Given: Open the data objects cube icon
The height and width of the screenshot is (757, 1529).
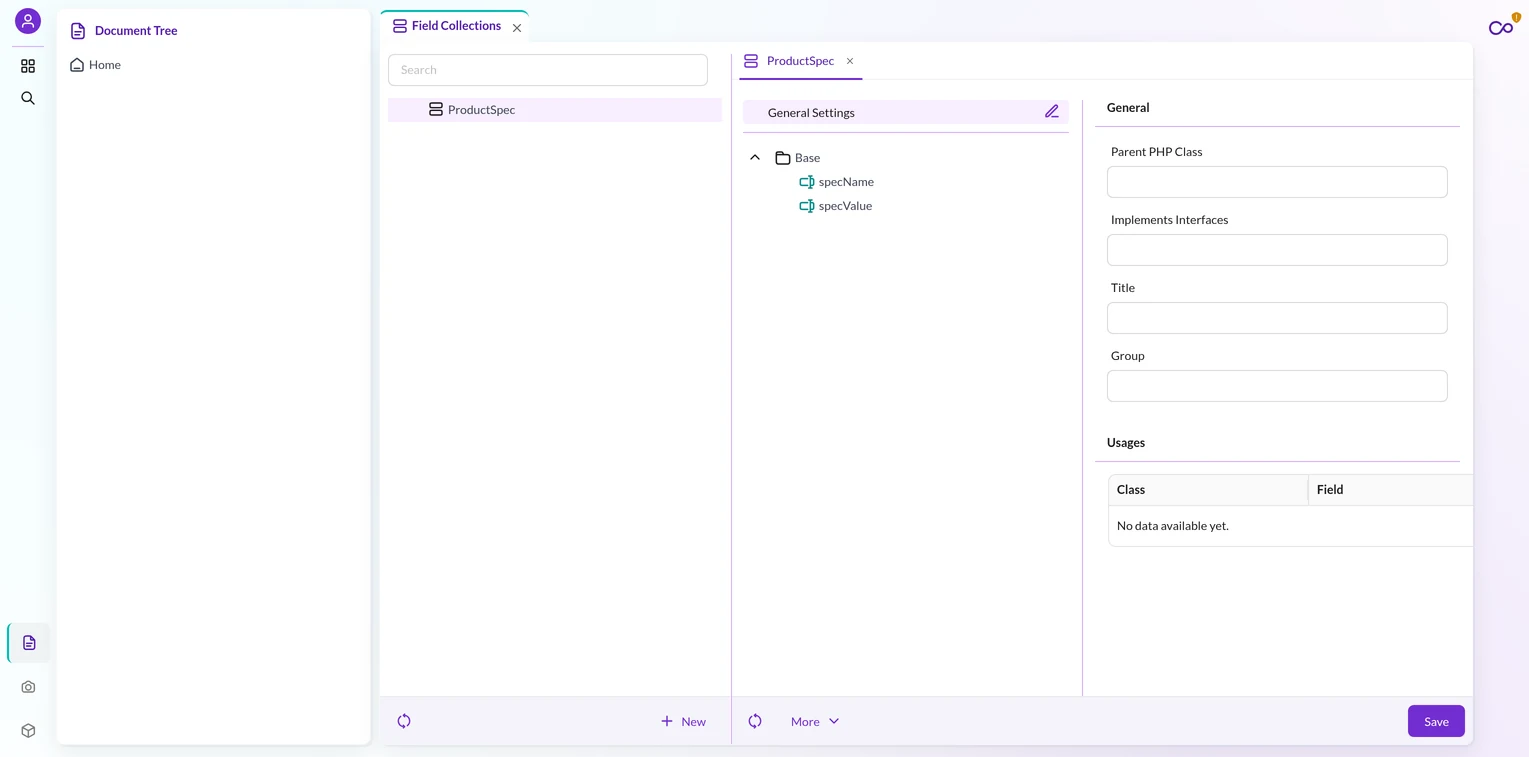Looking at the screenshot, I should [28, 731].
